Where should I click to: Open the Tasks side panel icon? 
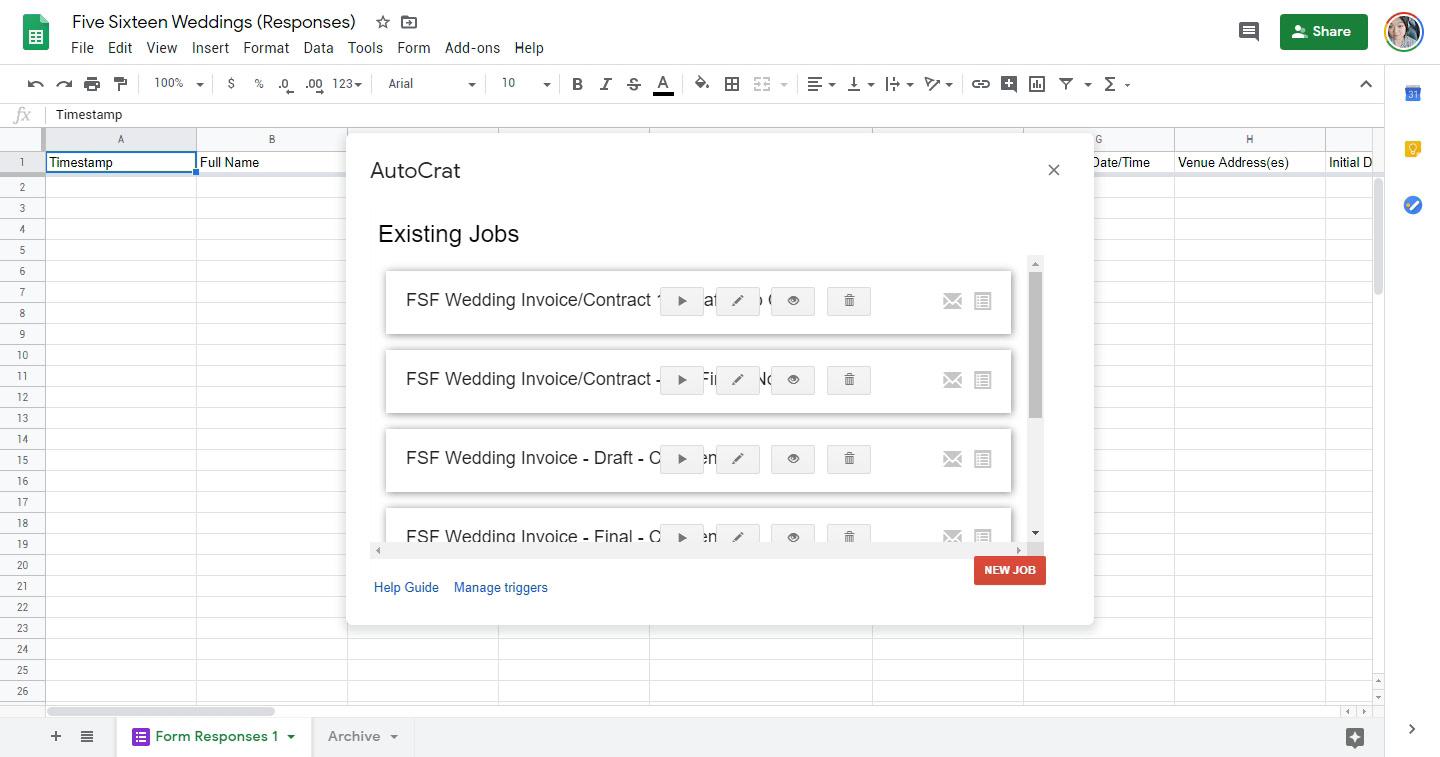(x=1413, y=205)
